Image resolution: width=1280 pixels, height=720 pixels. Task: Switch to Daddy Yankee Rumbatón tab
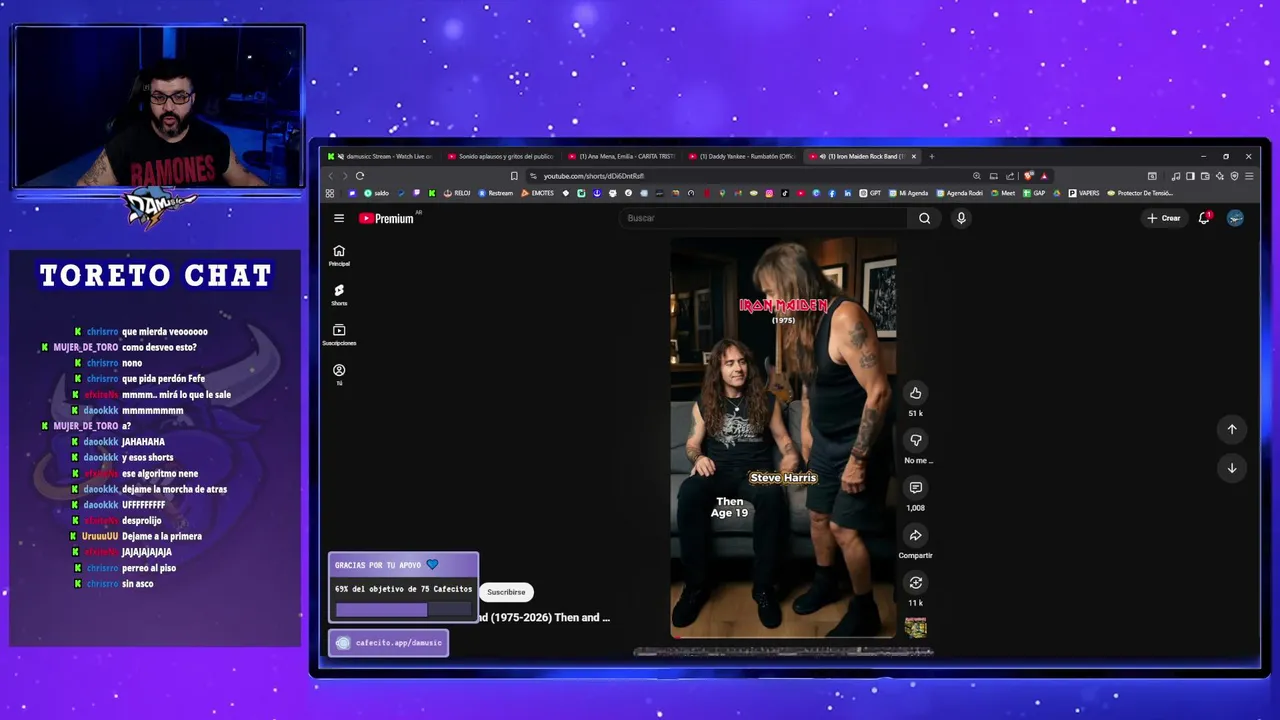(x=743, y=156)
